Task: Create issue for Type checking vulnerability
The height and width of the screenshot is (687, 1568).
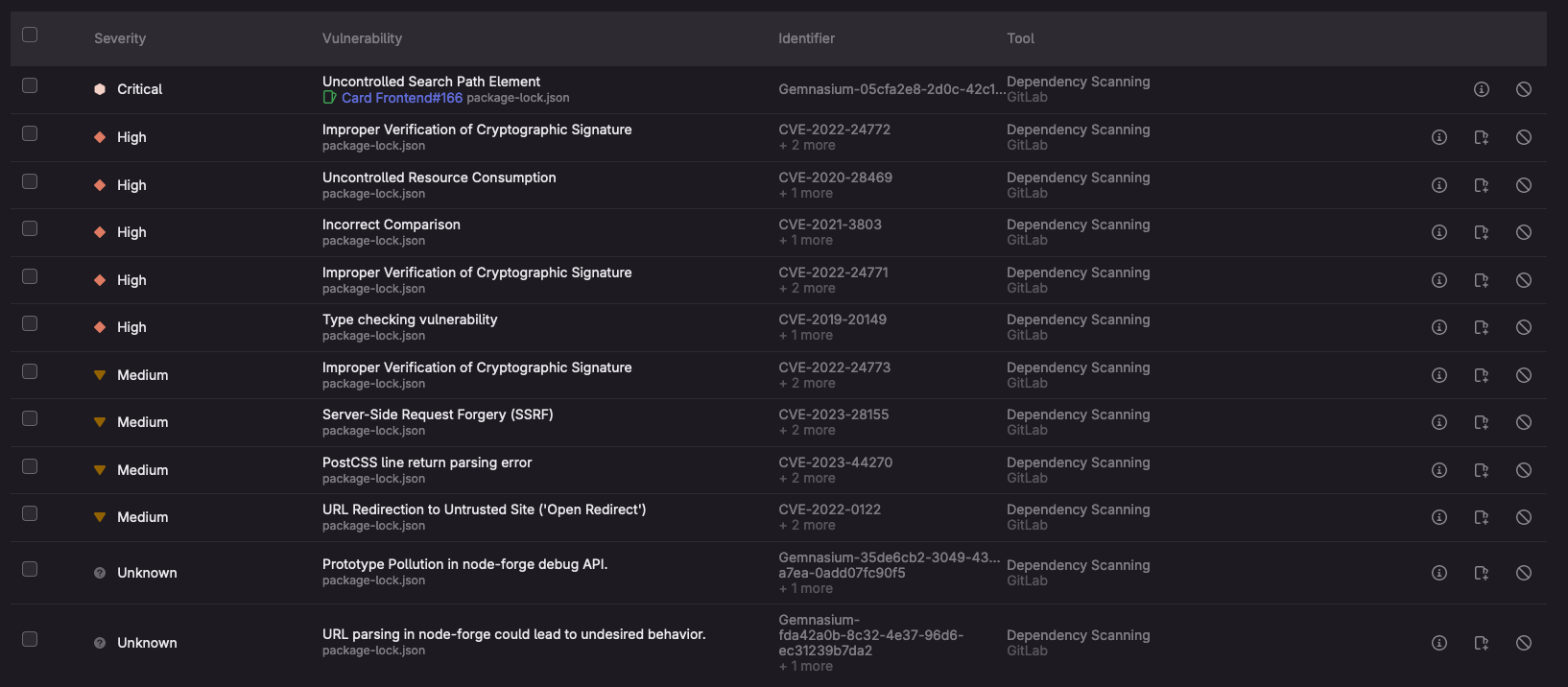Action: [x=1481, y=327]
